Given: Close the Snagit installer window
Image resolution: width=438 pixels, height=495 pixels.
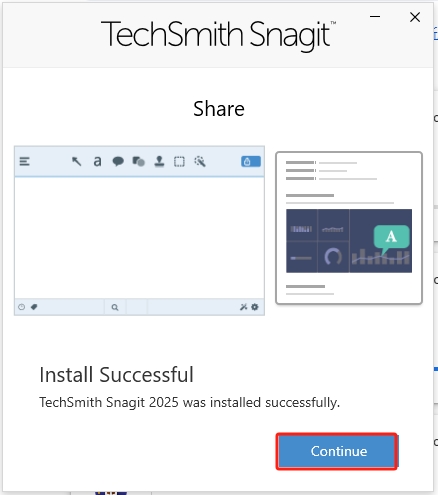Looking at the screenshot, I should click(415, 17).
